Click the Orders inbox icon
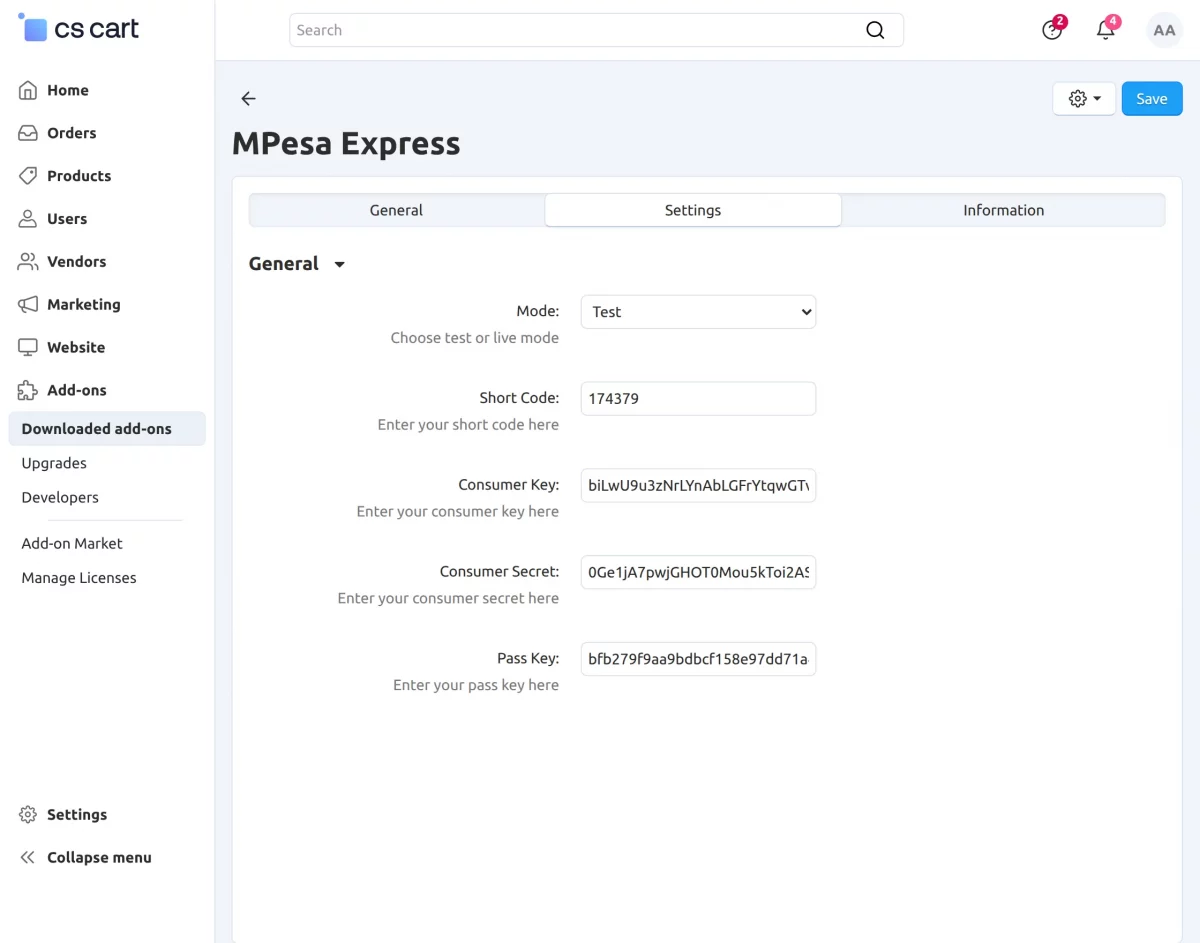Viewport: 1200px width, 943px height. tap(28, 133)
